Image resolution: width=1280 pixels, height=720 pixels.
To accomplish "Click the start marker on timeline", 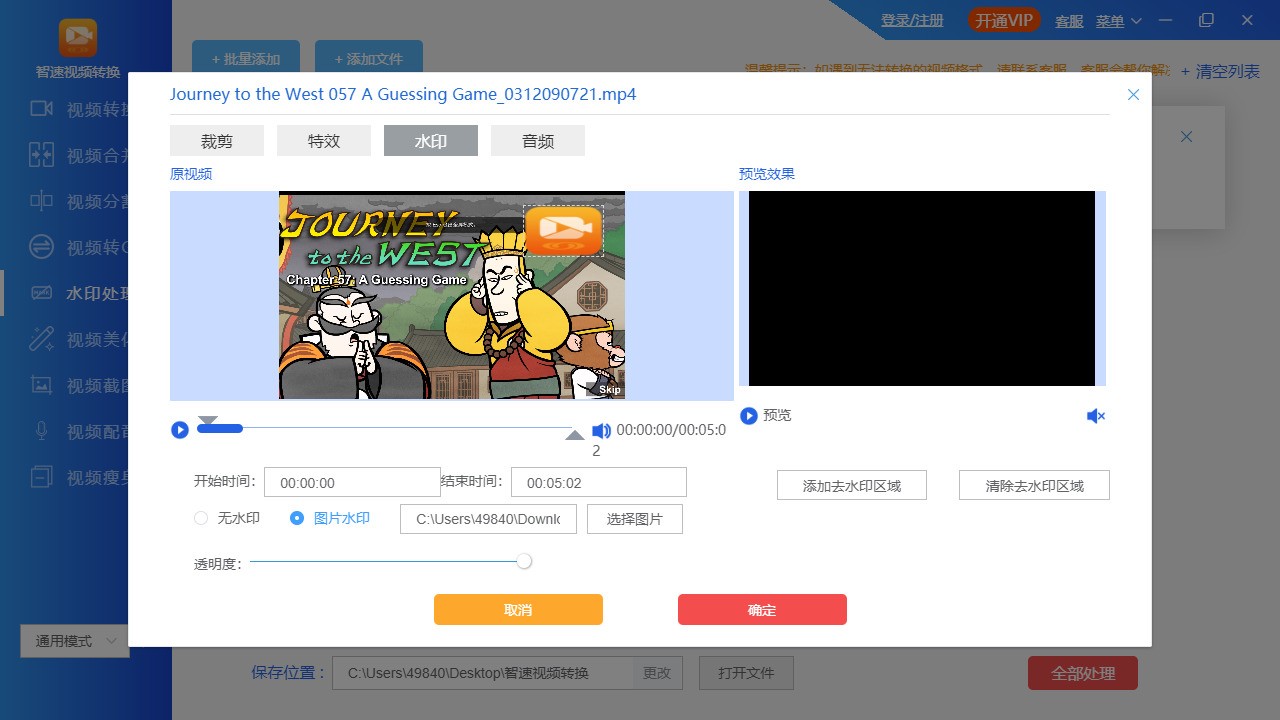I will (207, 421).
